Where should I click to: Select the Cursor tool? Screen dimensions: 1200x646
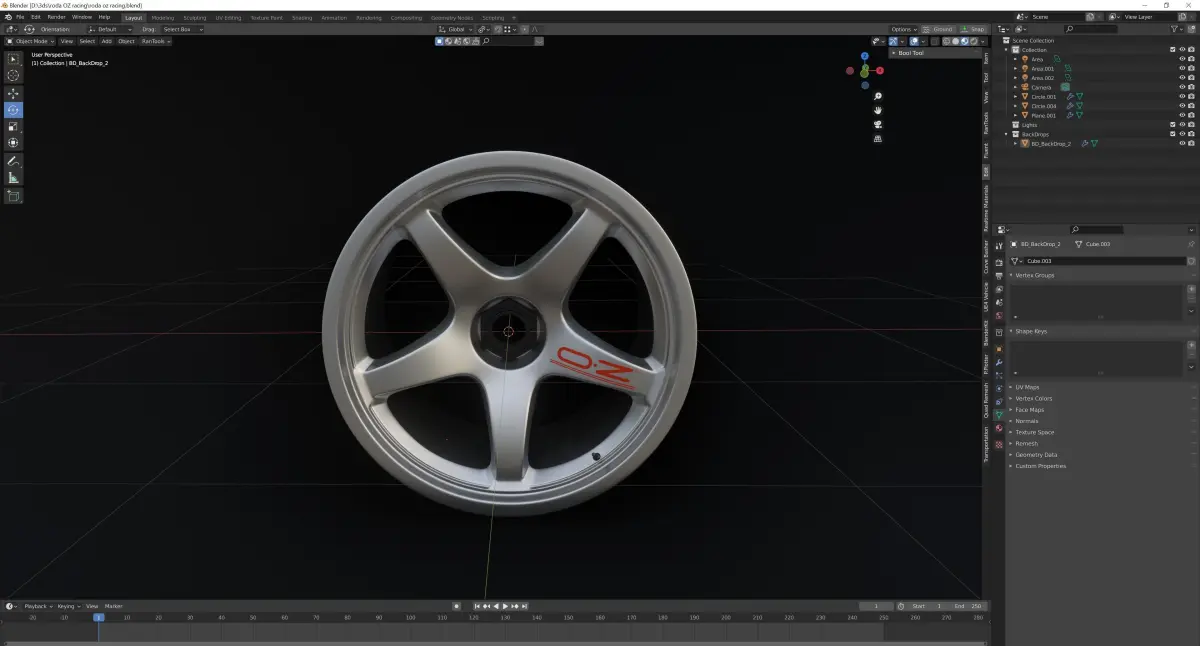pyautogui.click(x=14, y=76)
